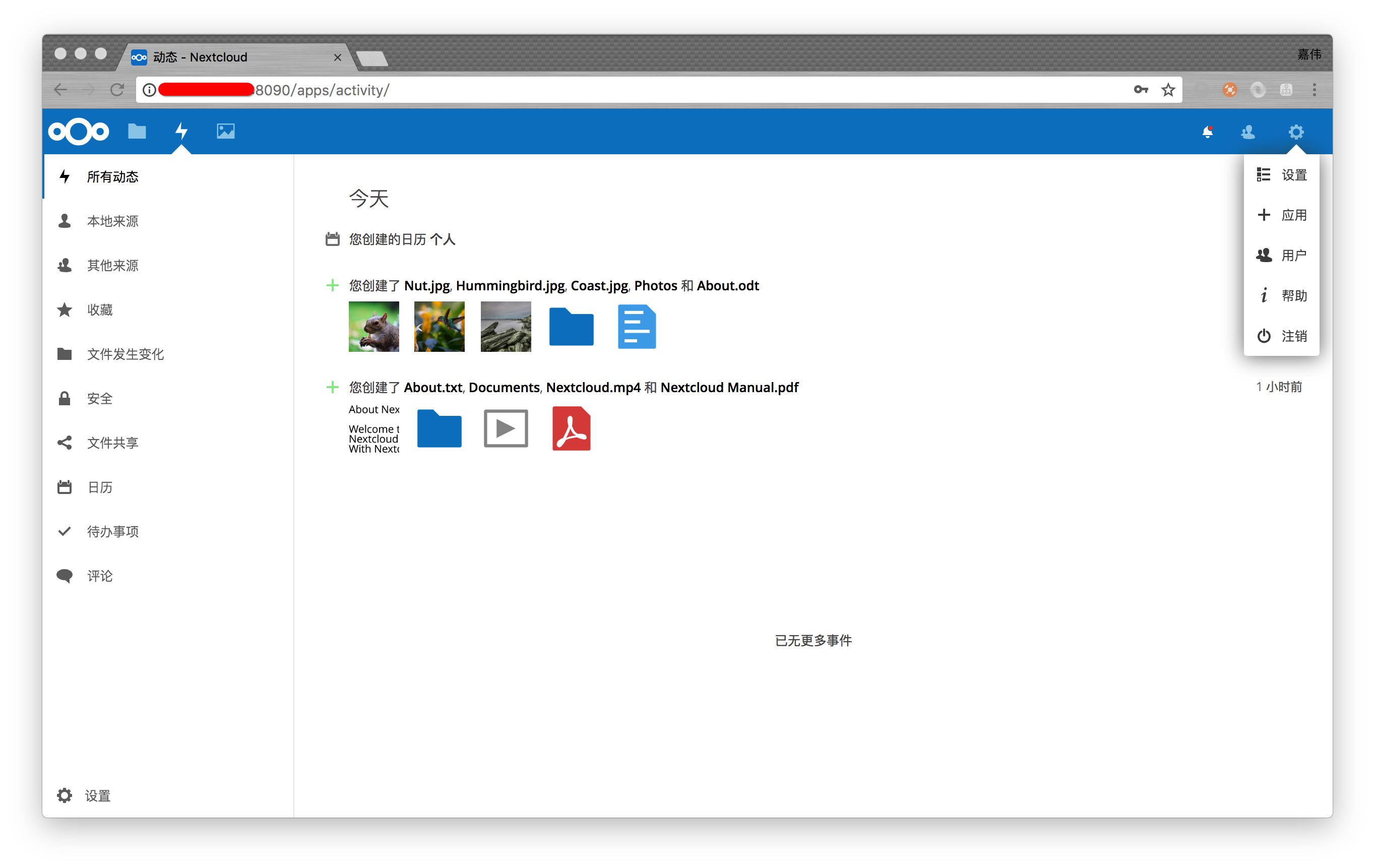Image resolution: width=1375 pixels, height=868 pixels.
Task: Click the Nextcloud logo
Action: tap(79, 132)
